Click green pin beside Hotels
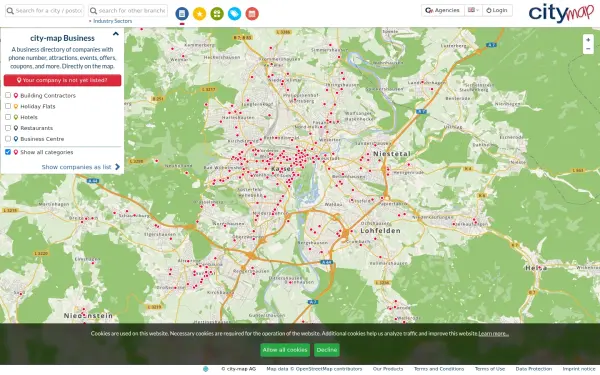Viewport: 600px width, 375px height. click(16, 117)
